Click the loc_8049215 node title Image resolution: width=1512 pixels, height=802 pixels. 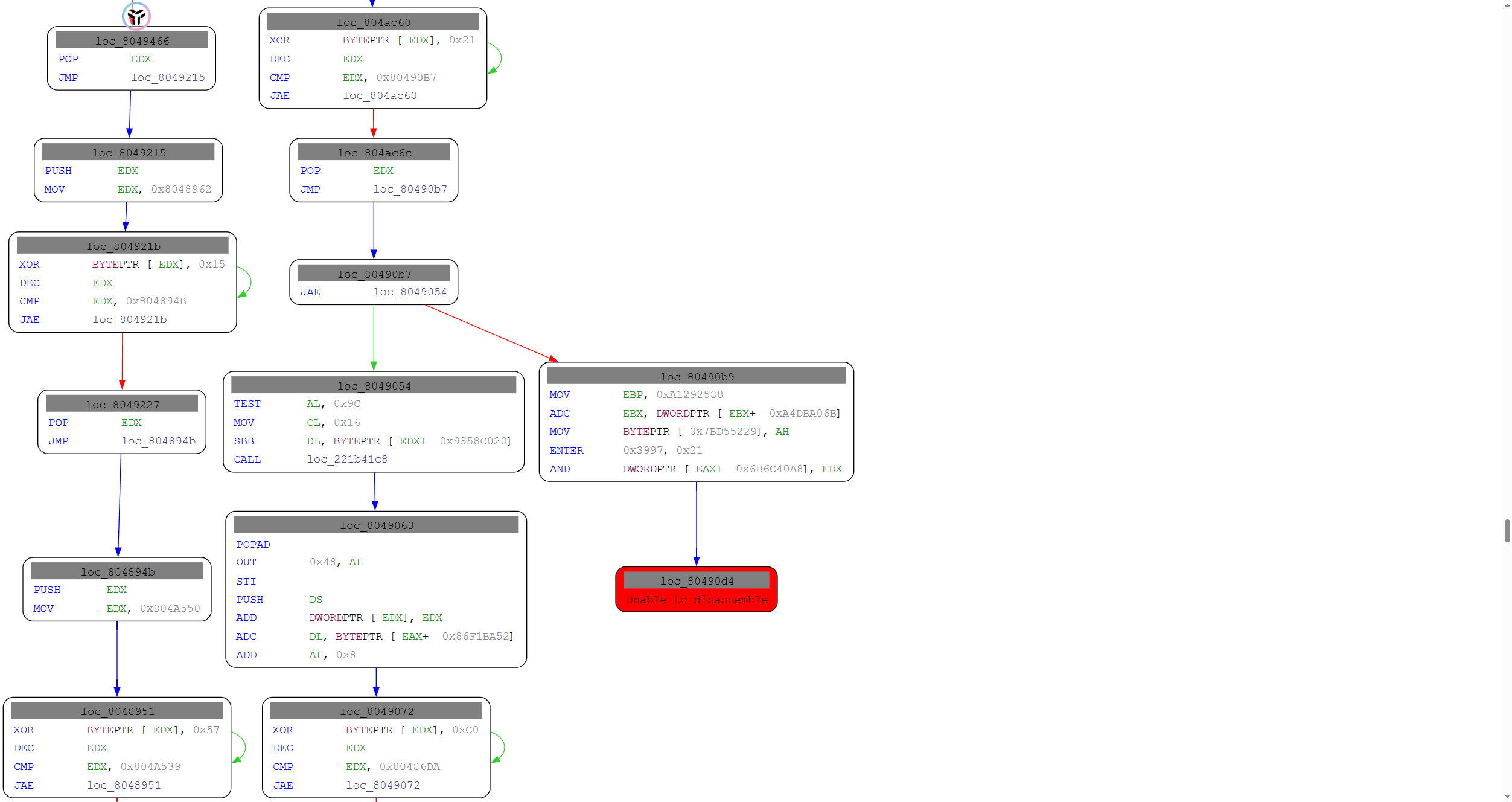click(x=129, y=152)
